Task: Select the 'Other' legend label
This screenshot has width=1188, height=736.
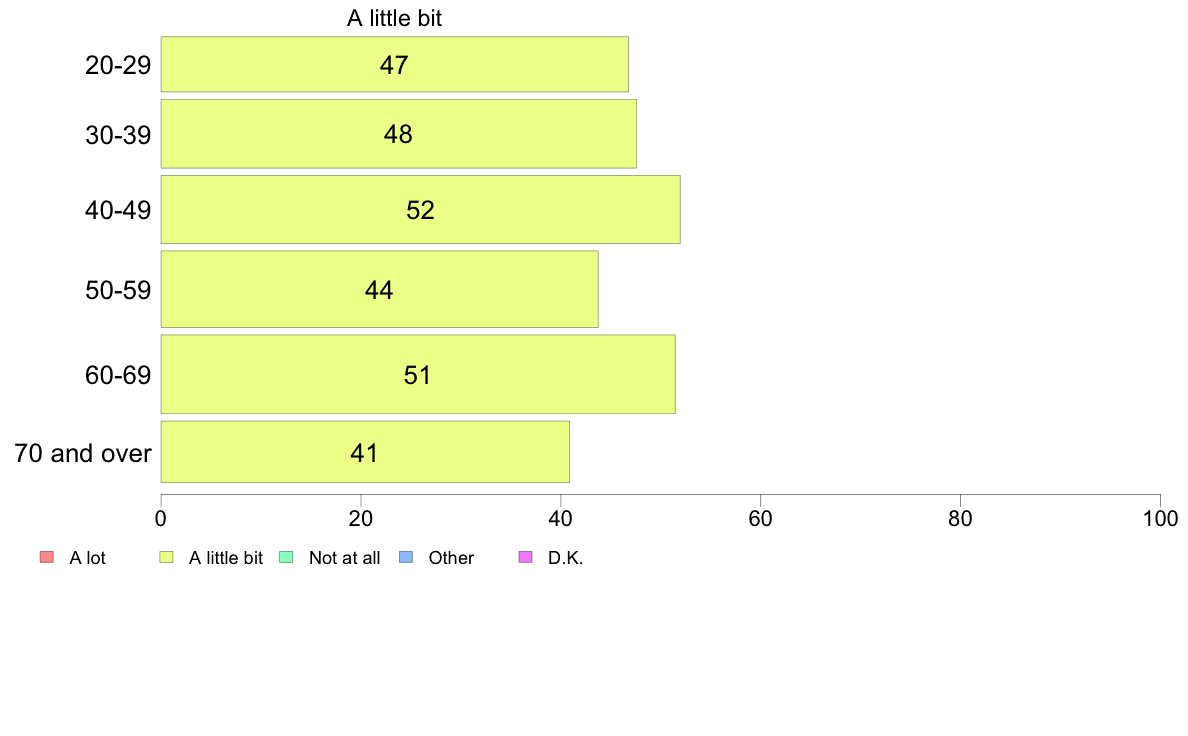Action: tap(451, 558)
